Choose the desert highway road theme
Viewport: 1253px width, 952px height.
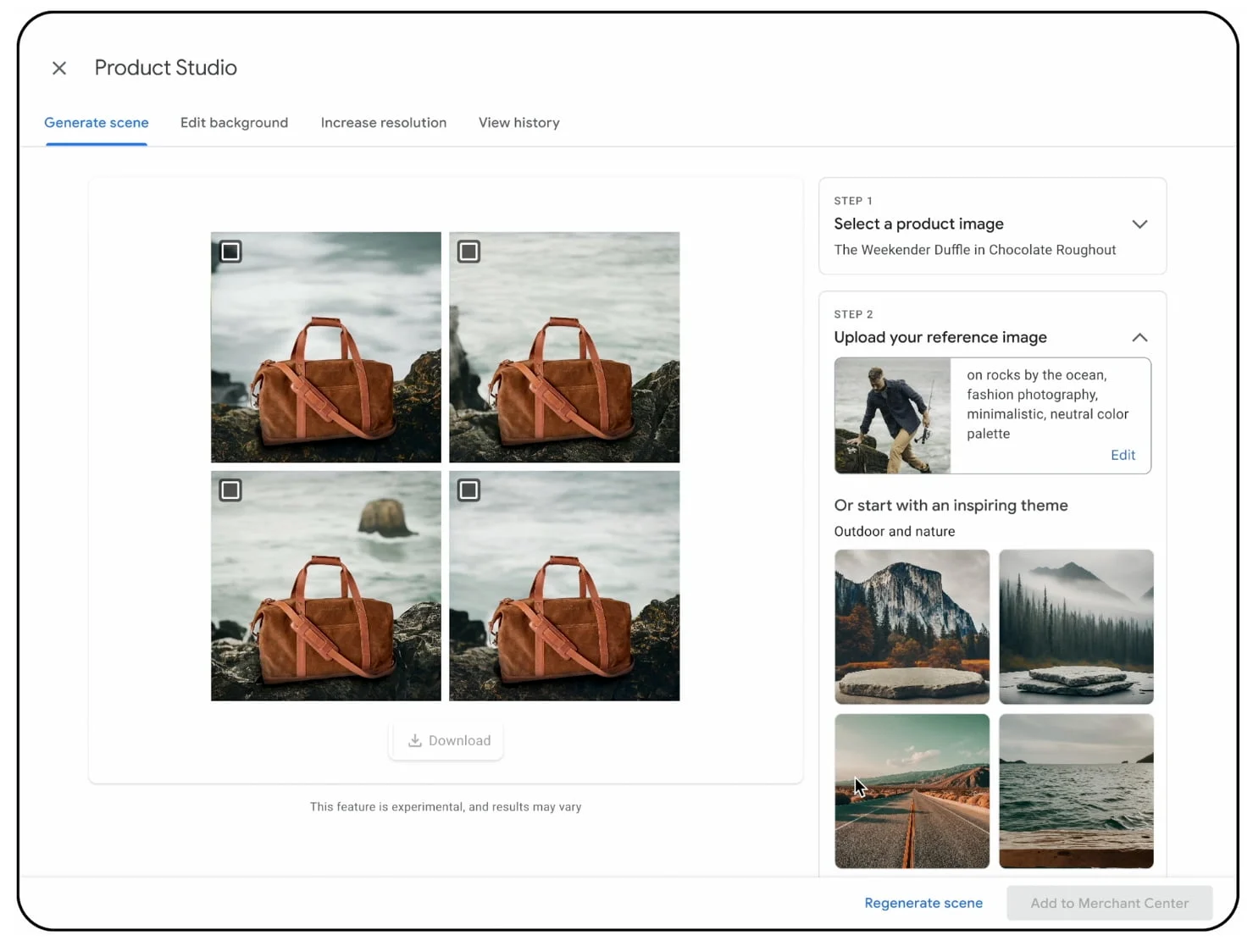click(912, 791)
